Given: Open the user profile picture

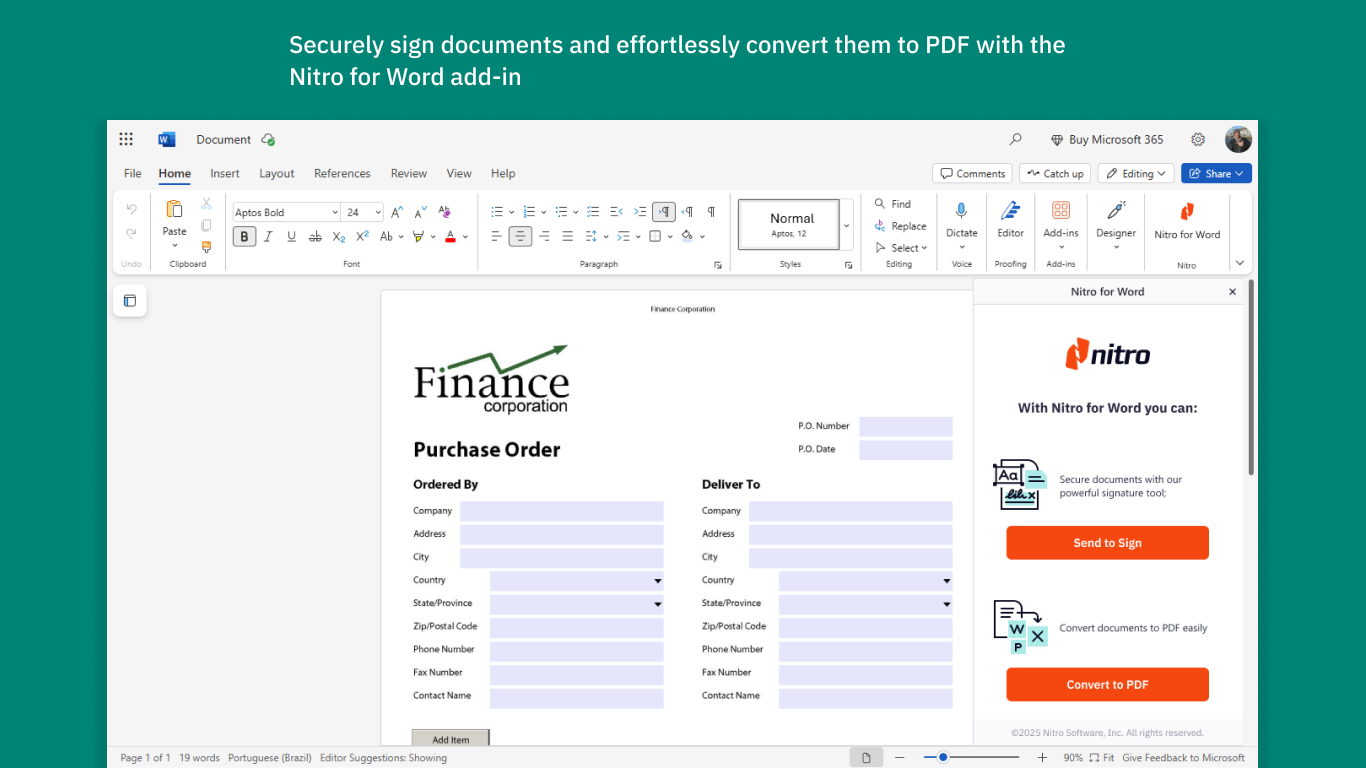Looking at the screenshot, I should [1238, 140].
